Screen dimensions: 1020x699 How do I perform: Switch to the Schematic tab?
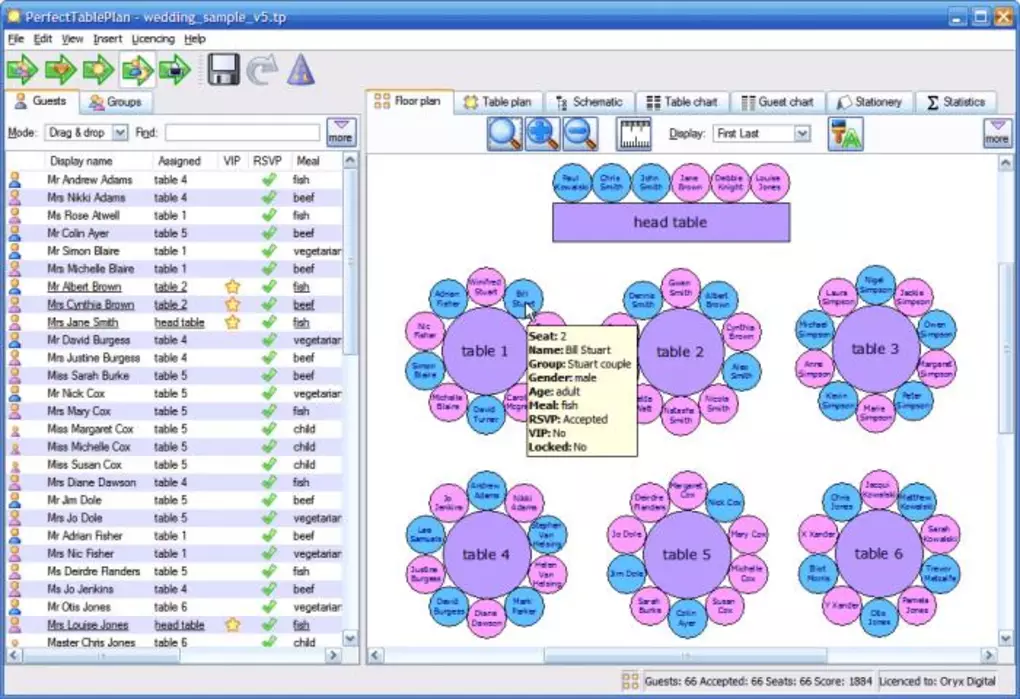click(591, 101)
